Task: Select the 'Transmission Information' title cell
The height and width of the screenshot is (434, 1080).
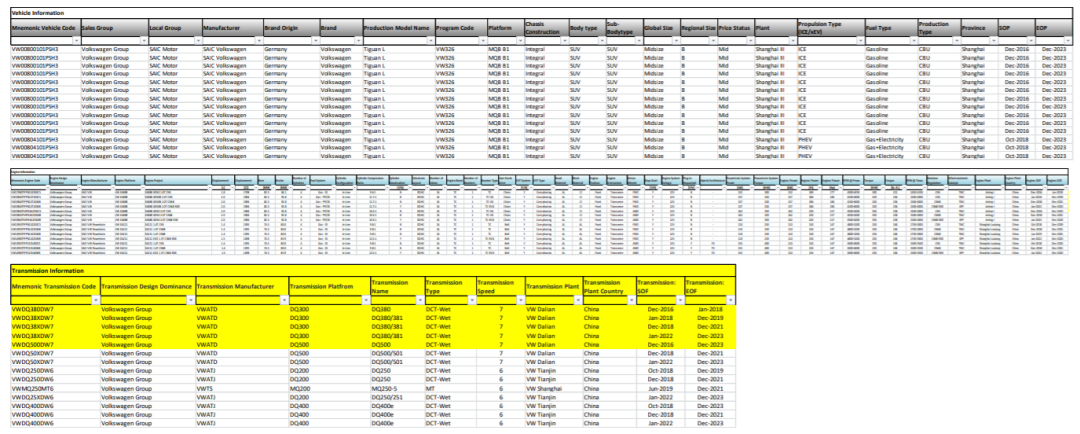Action: coord(373,271)
